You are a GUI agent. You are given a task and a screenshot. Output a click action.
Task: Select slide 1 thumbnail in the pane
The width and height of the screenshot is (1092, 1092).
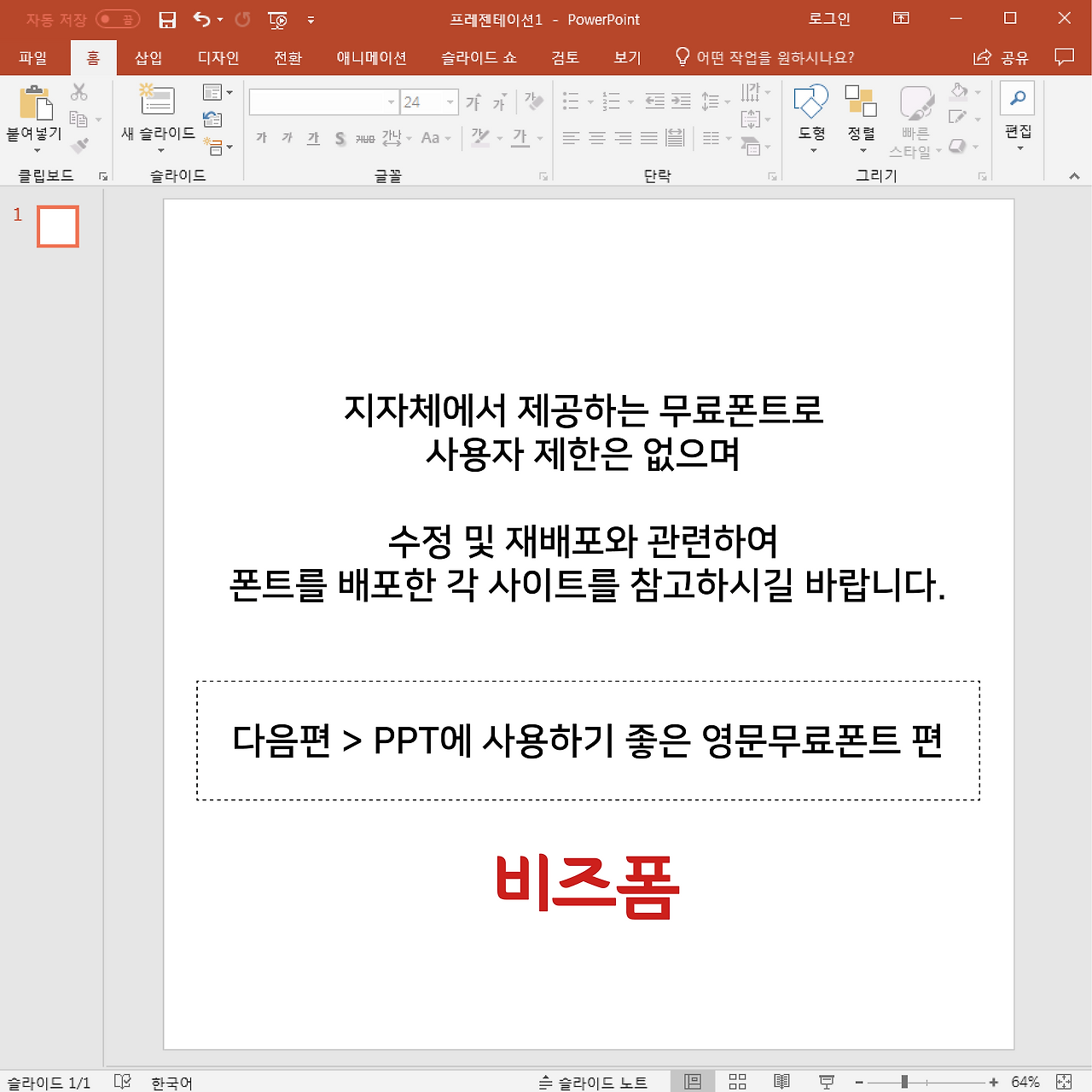57,226
